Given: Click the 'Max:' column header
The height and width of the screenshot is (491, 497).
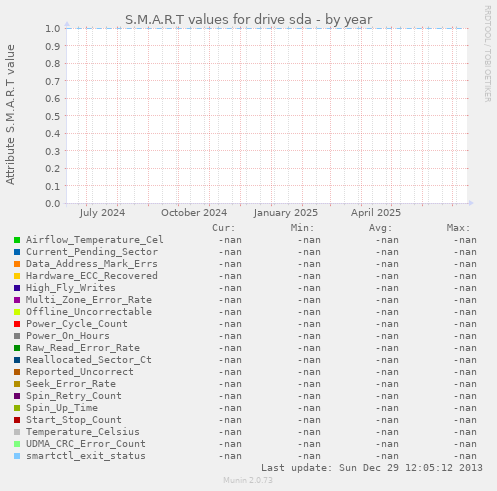Looking at the screenshot, I should [458, 228].
